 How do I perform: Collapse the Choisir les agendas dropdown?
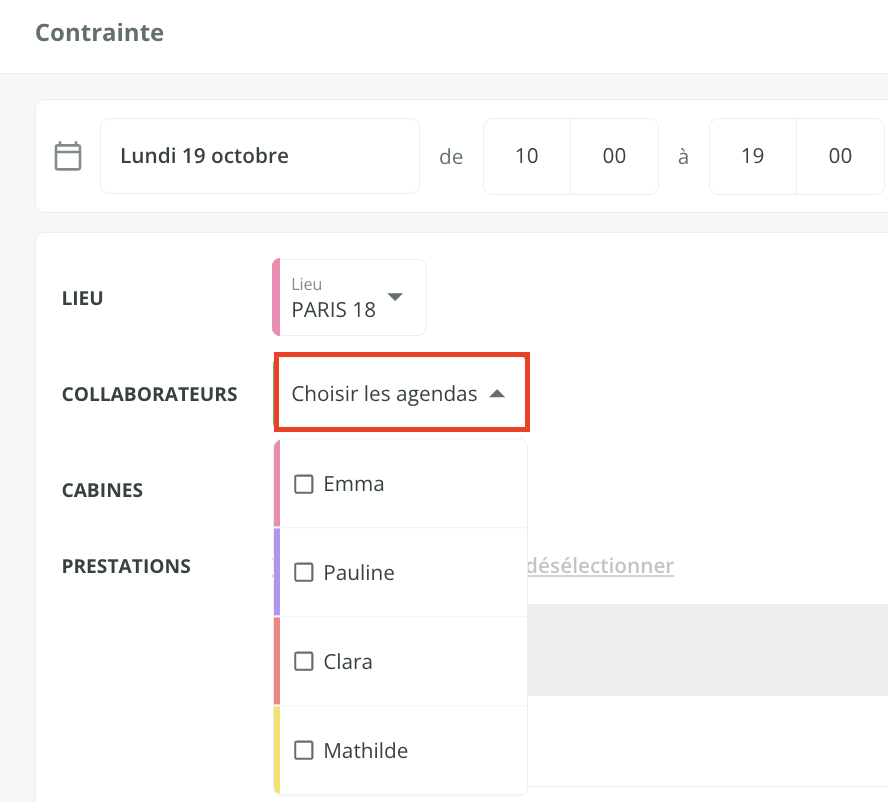402,393
